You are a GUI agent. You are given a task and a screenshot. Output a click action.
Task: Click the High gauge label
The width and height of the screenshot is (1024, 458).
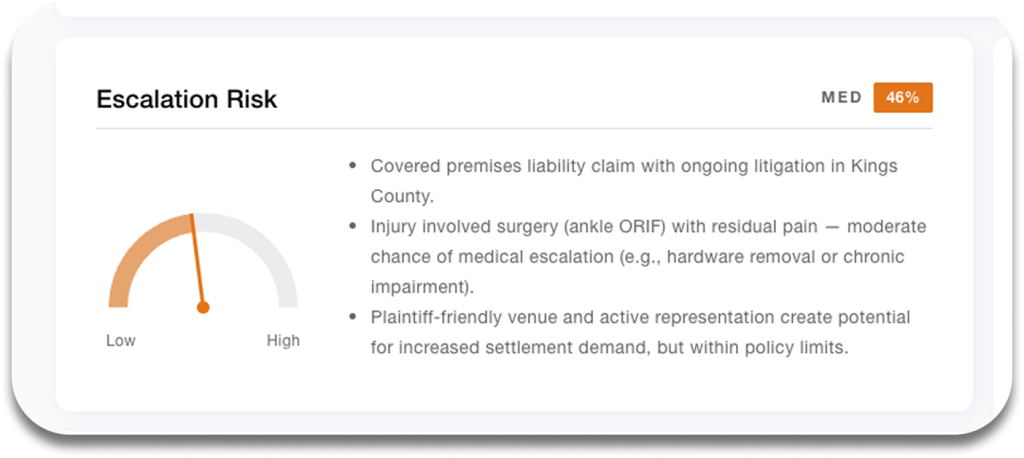pos(283,341)
